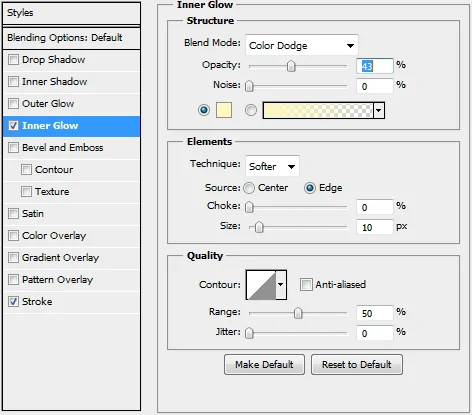Uncheck the Stroke style checkbox
Image resolution: width=472 pixels, height=415 pixels.
(13, 302)
